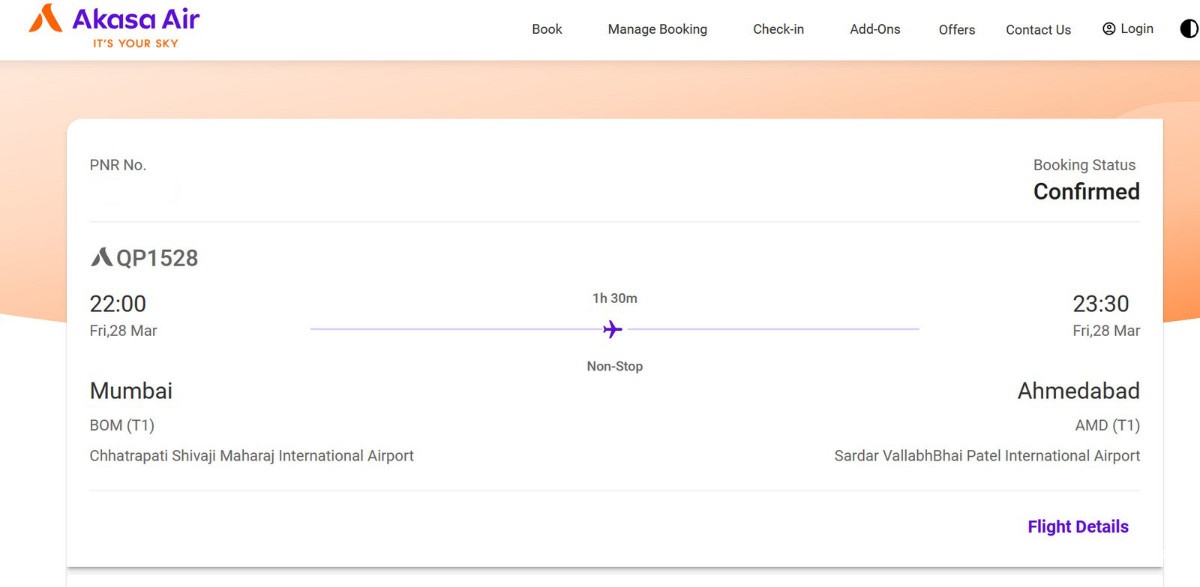
Task: Select the Ahmedabad destination city text
Action: [1078, 391]
